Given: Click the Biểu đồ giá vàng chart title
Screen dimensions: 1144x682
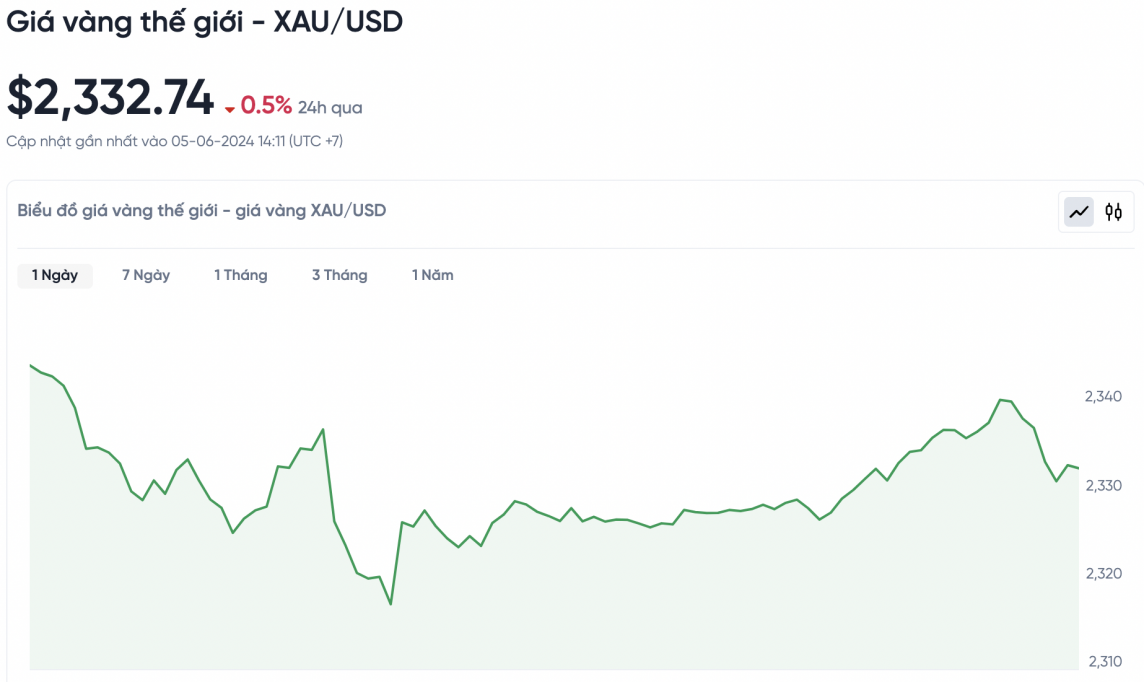Looking at the screenshot, I should pyautogui.click(x=202, y=210).
